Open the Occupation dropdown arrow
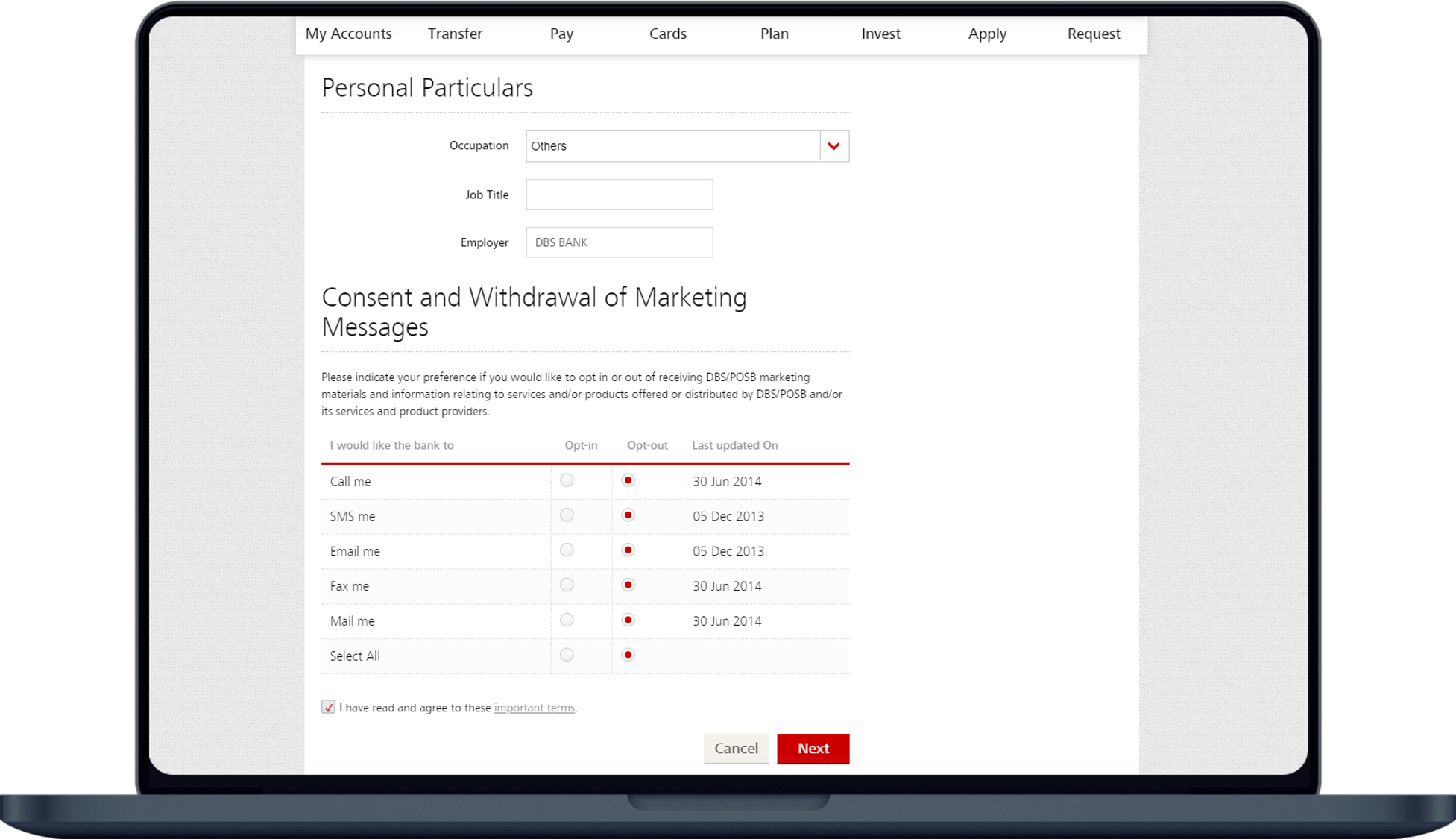This screenshot has width=1456, height=839. 833,146
